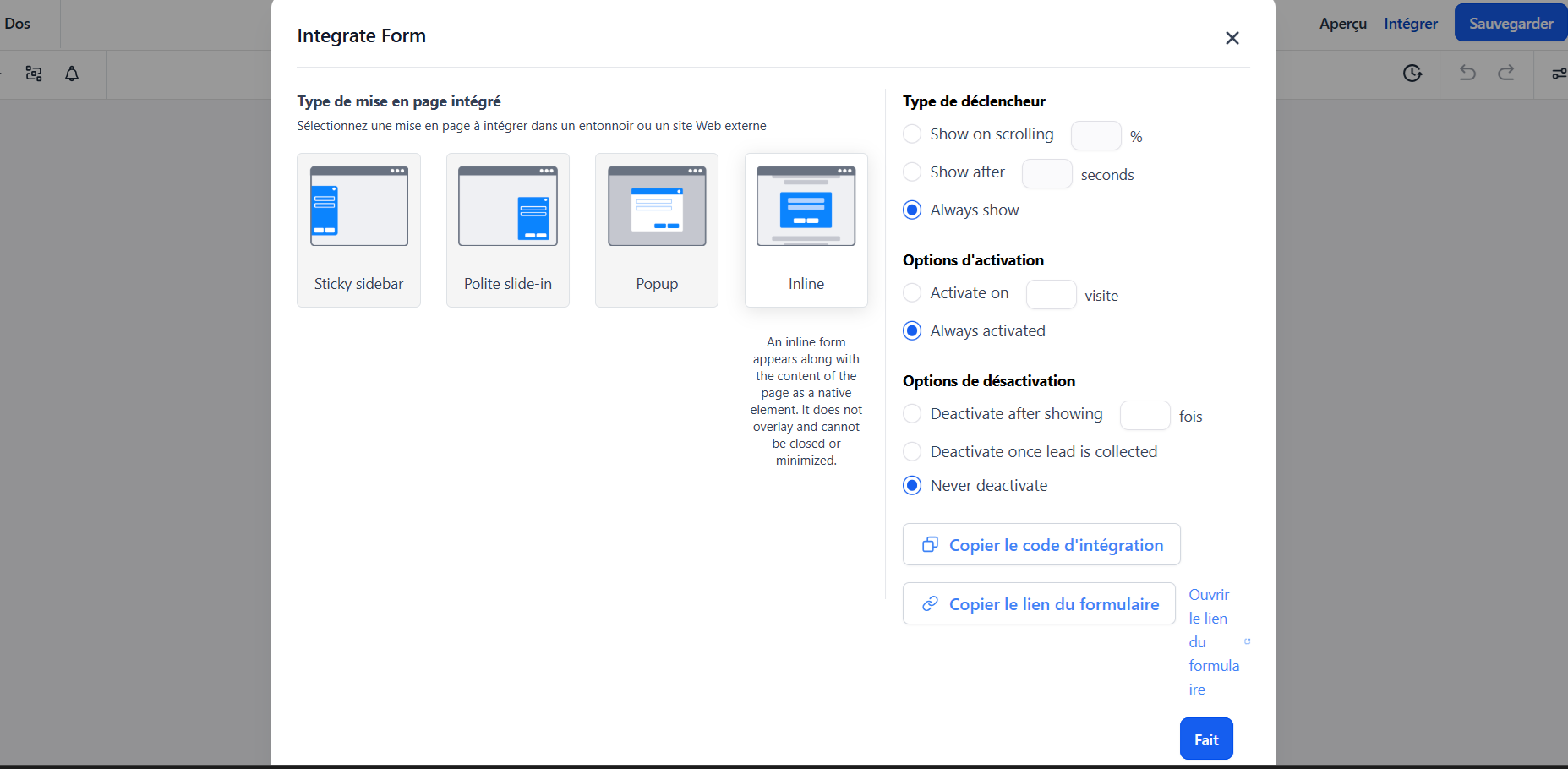
Task: Click the undo arrow icon
Action: pyautogui.click(x=1467, y=73)
